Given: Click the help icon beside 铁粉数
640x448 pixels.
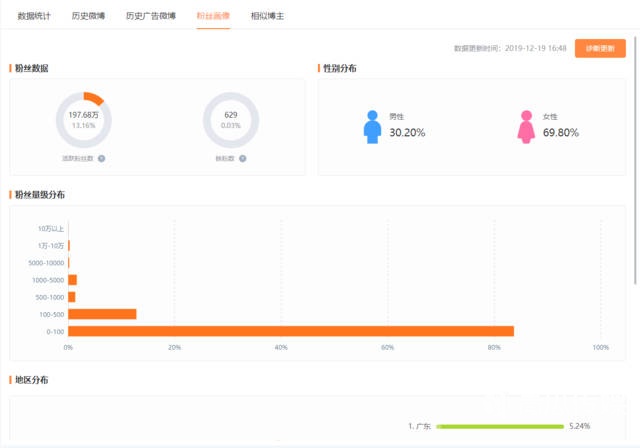Looking at the screenshot, I should tap(243, 158).
